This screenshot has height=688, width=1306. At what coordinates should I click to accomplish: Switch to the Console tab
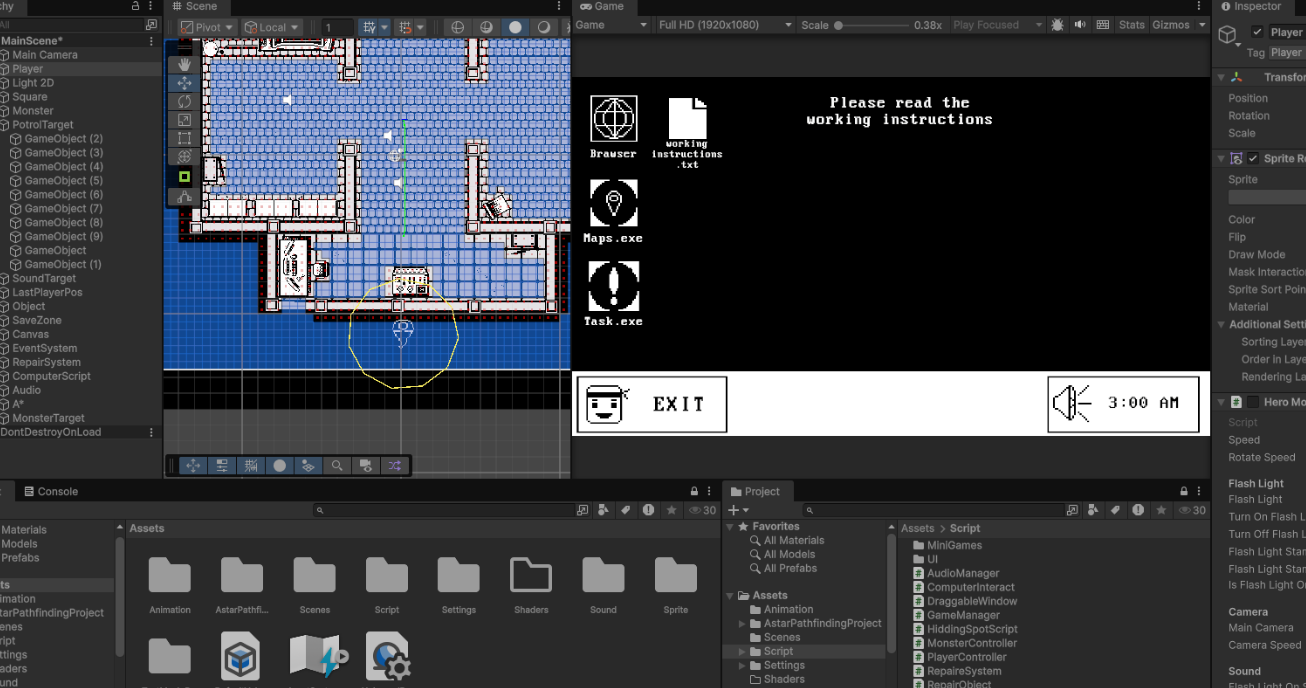tap(50, 491)
